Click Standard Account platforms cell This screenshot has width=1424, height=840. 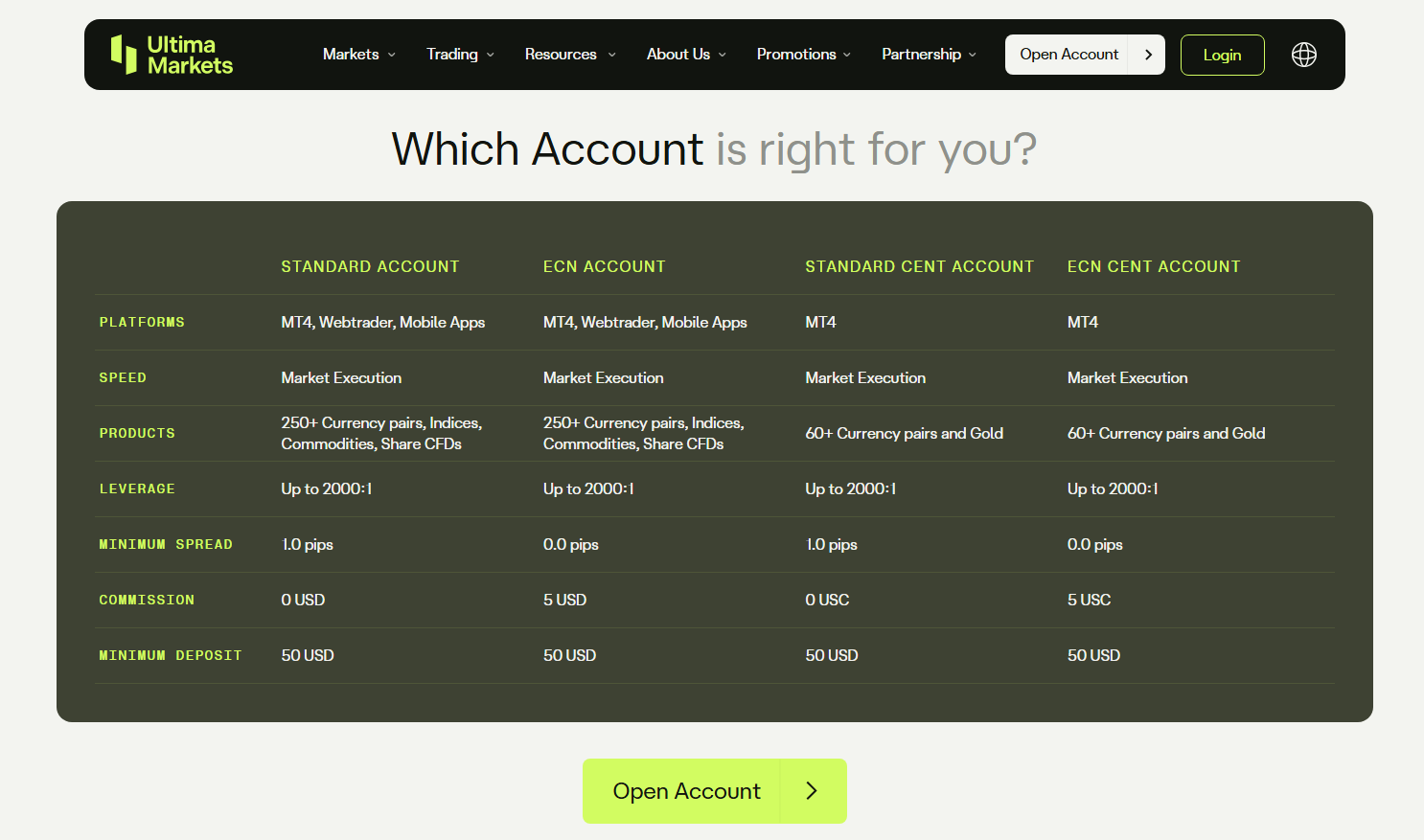tap(383, 322)
